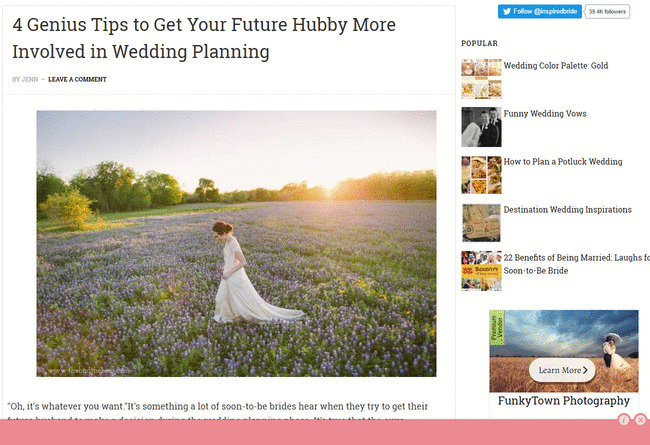Click author name Jenn in byline
Screen dimensions: 650x445
(x=30, y=79)
